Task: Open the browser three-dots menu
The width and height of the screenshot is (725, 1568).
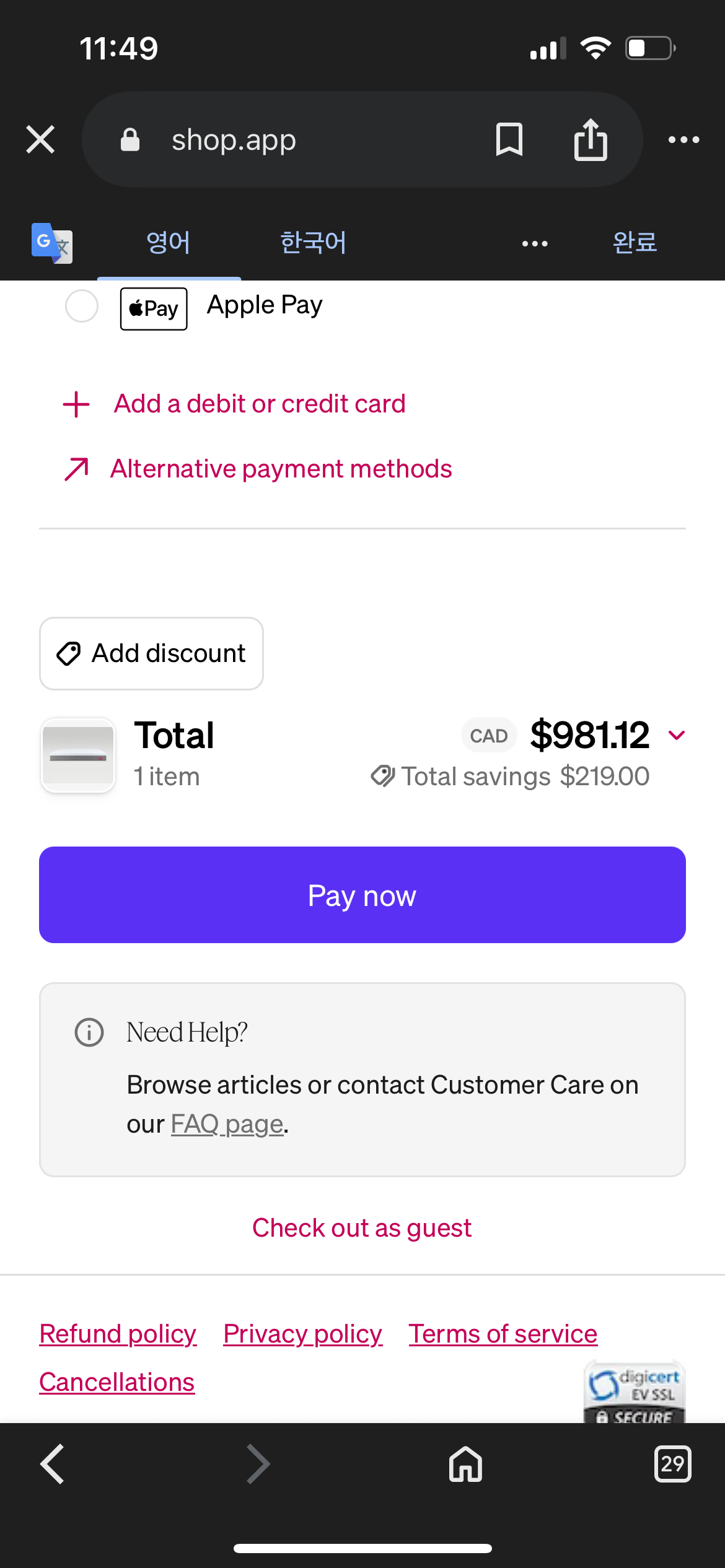Action: click(x=683, y=140)
